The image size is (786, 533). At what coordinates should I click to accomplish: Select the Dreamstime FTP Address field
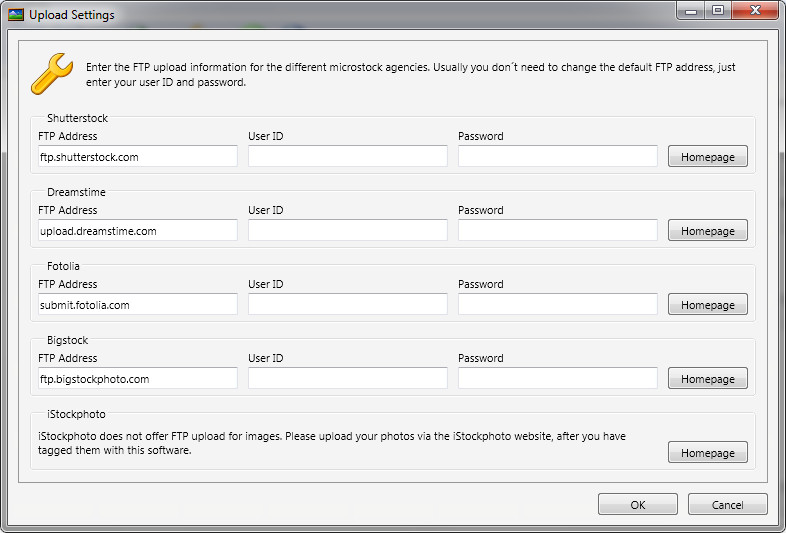coord(137,230)
